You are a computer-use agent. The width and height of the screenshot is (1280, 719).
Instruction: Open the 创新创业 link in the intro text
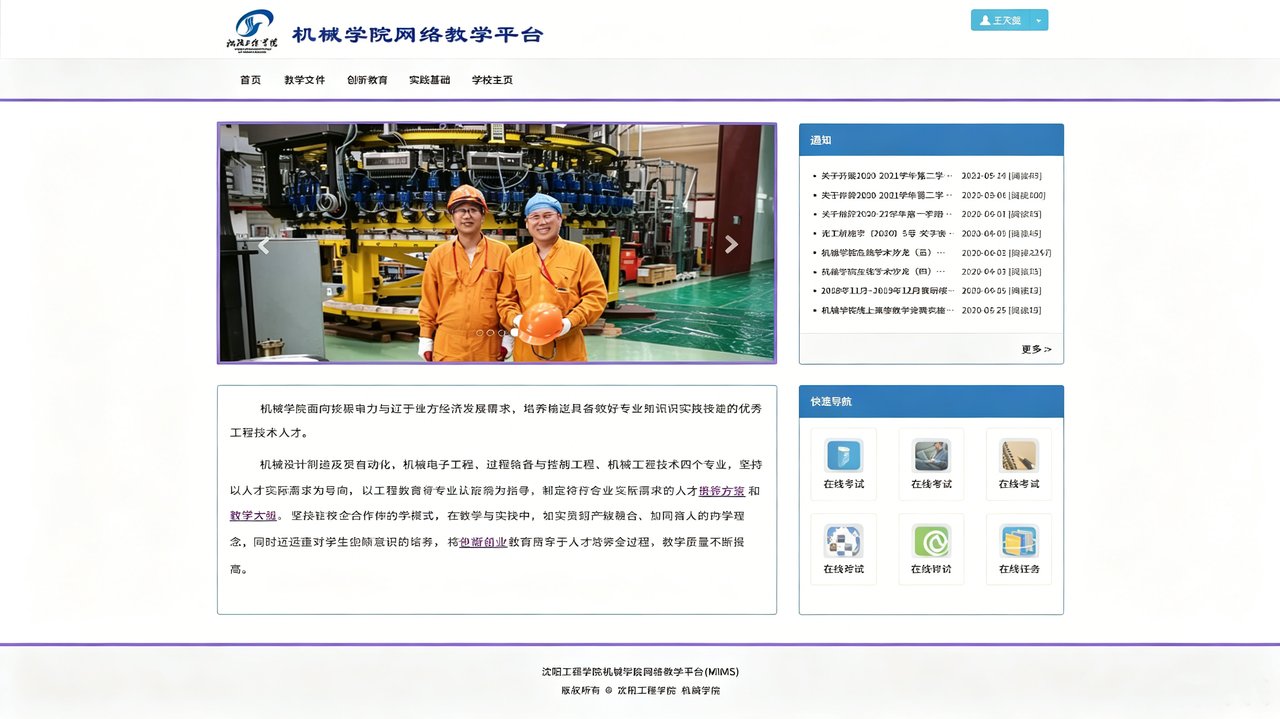(483, 542)
